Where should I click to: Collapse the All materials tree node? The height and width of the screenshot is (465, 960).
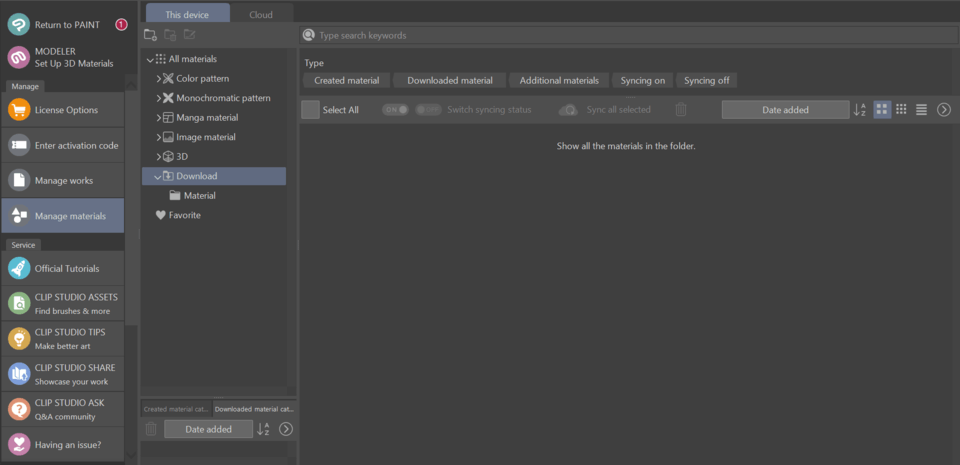click(150, 59)
